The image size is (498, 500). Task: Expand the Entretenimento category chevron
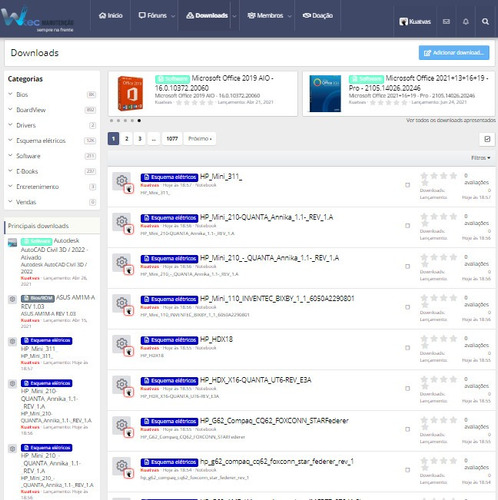[x=10, y=186]
